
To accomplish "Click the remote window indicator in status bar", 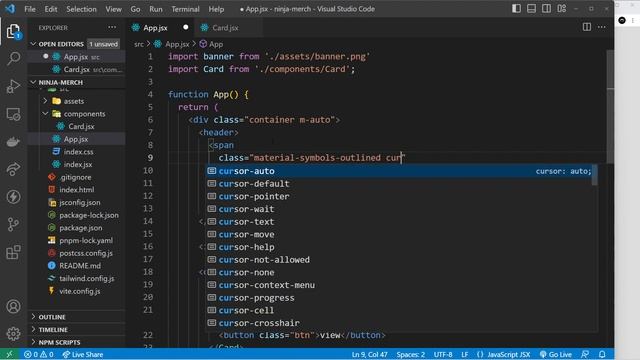I will coord(9,354).
